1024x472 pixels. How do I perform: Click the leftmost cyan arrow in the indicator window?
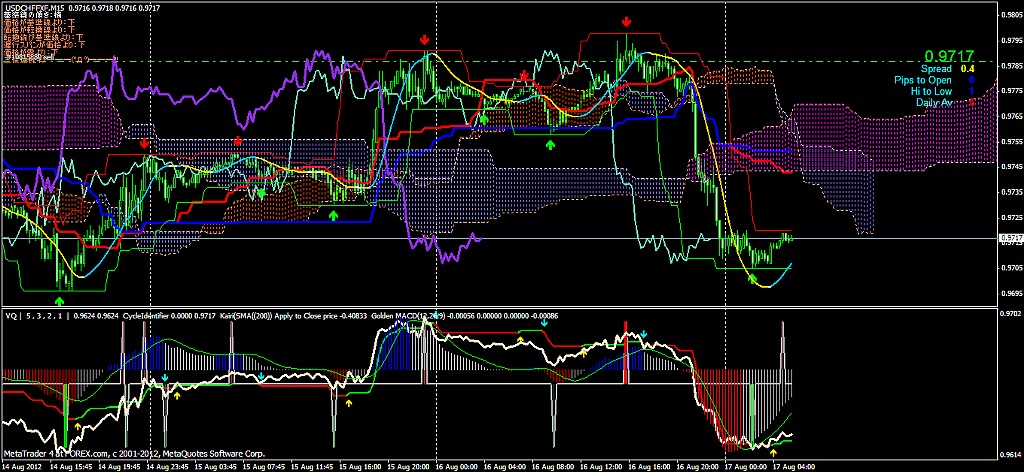165,378
